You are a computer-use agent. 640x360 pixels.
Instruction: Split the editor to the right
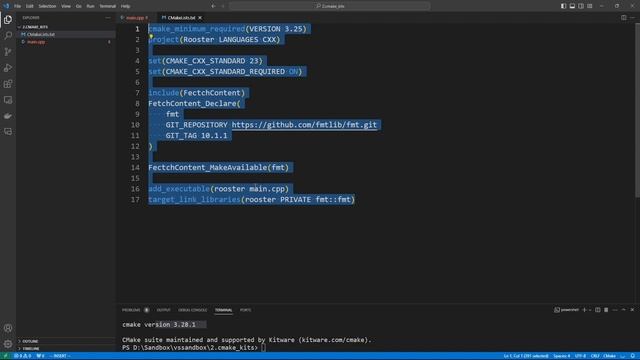[624, 18]
